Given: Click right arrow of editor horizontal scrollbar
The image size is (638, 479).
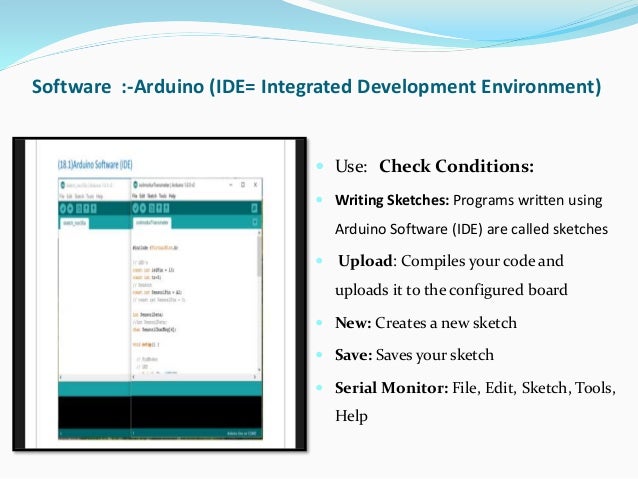Looking at the screenshot, I should 255,376.
